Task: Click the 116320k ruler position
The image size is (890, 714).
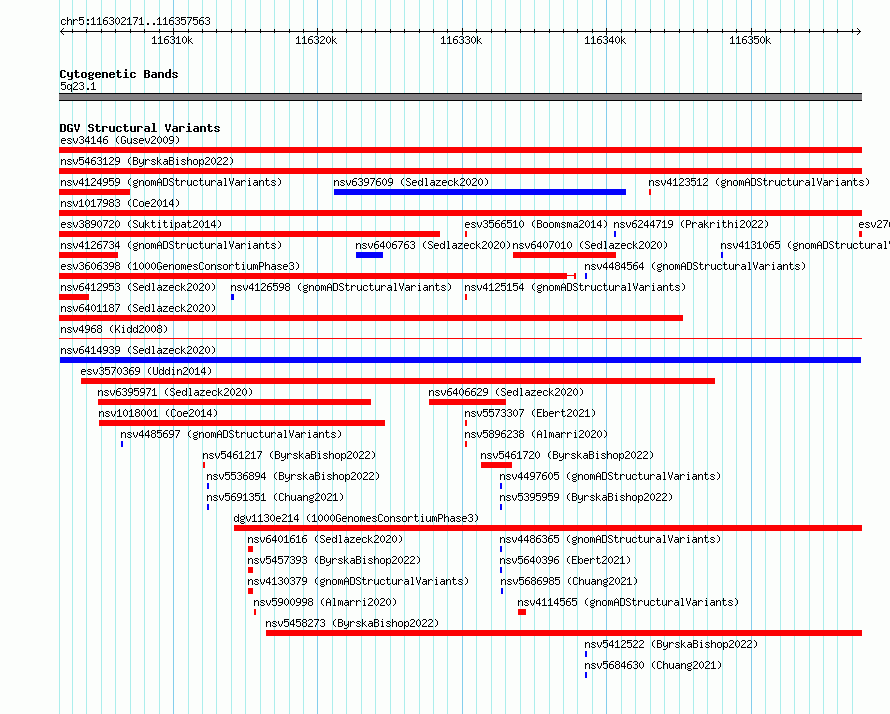Action: pos(316,40)
